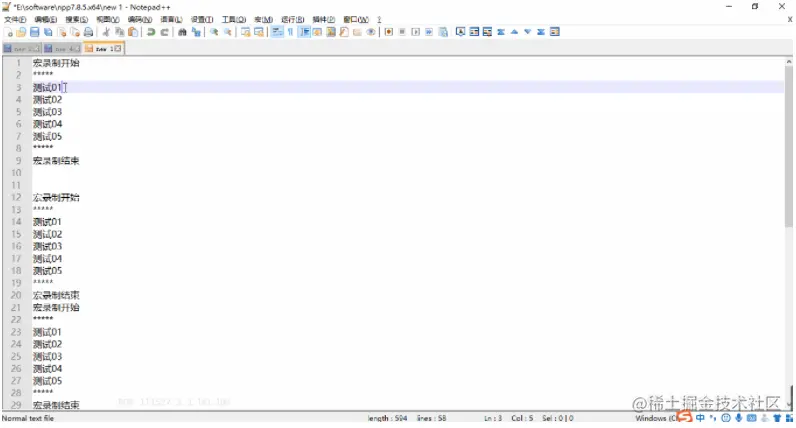Open the ? help menu
This screenshot has height=428, width=796.
point(379,19)
